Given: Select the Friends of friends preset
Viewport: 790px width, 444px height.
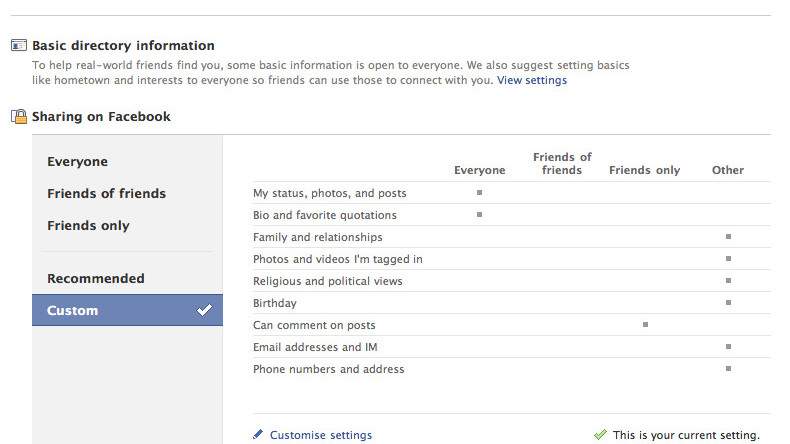Looking at the screenshot, I should click(106, 194).
